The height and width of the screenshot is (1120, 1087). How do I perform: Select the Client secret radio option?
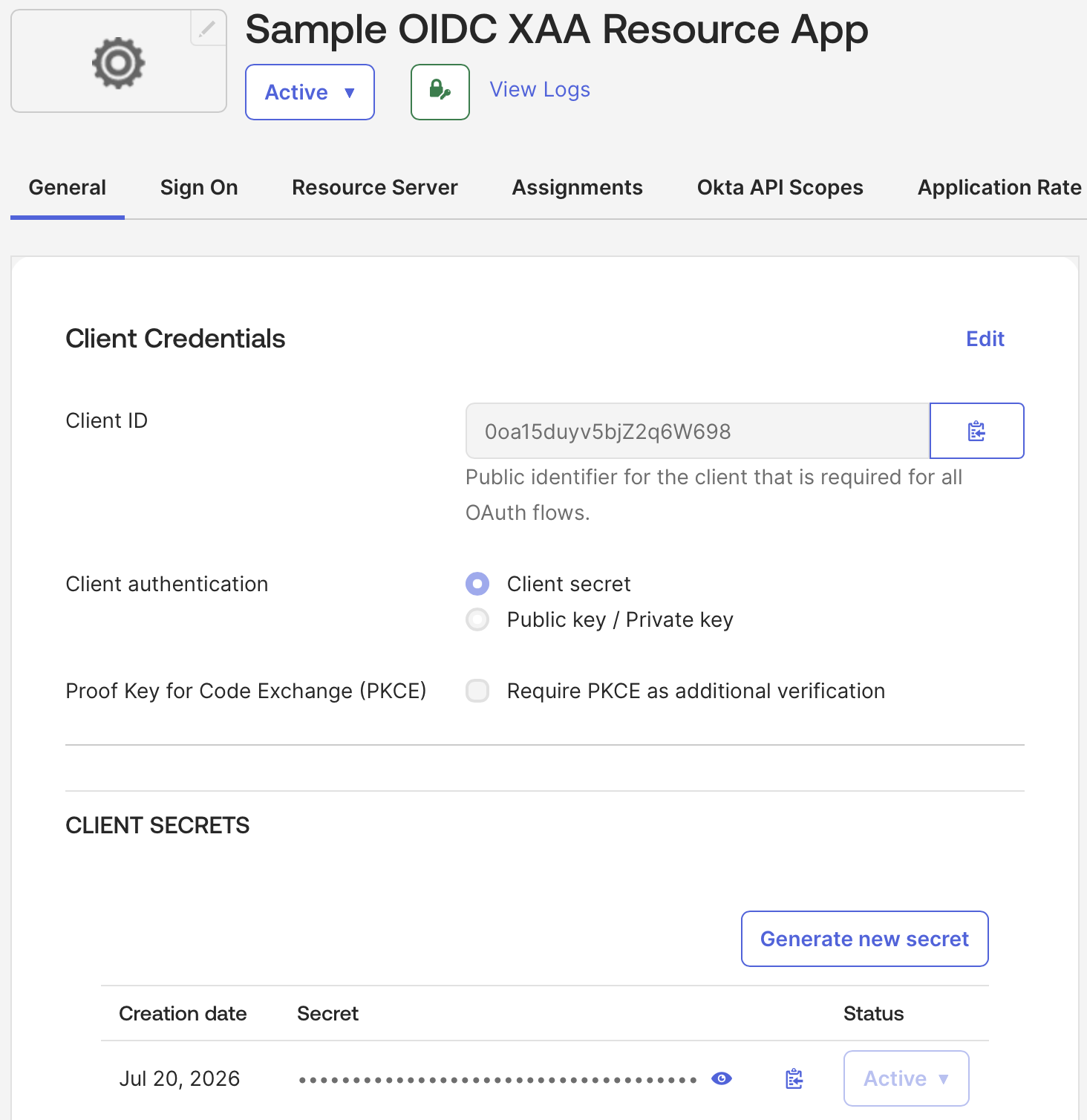coord(477,584)
